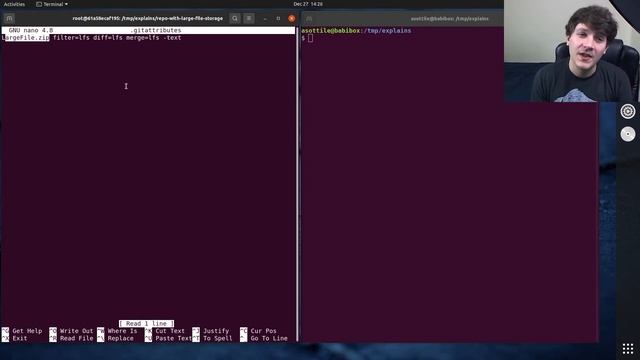Open the hamburger menu in the left terminal header
Screen dimensions: 640x360
point(249,18)
